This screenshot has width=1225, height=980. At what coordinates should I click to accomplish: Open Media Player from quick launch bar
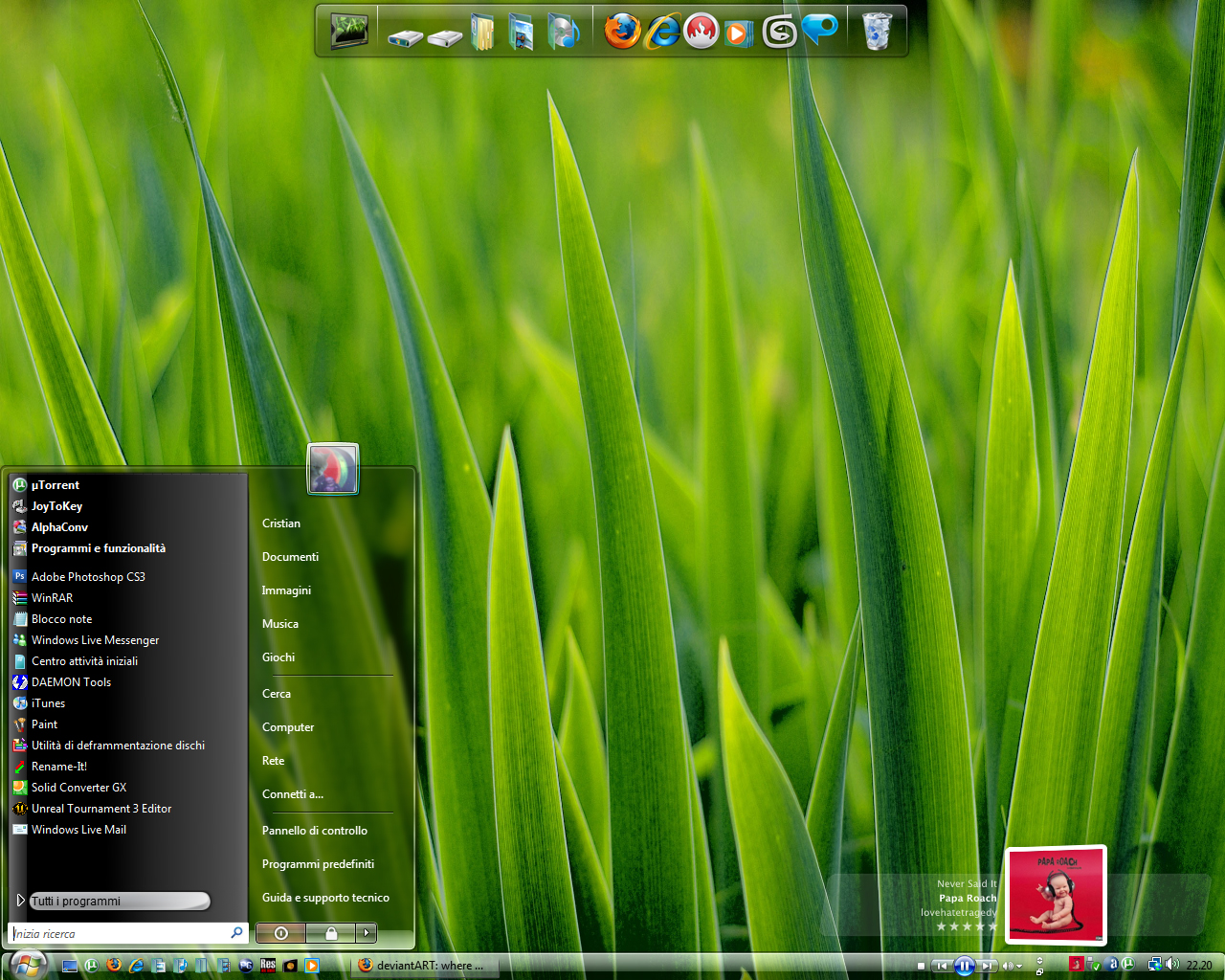[312, 966]
